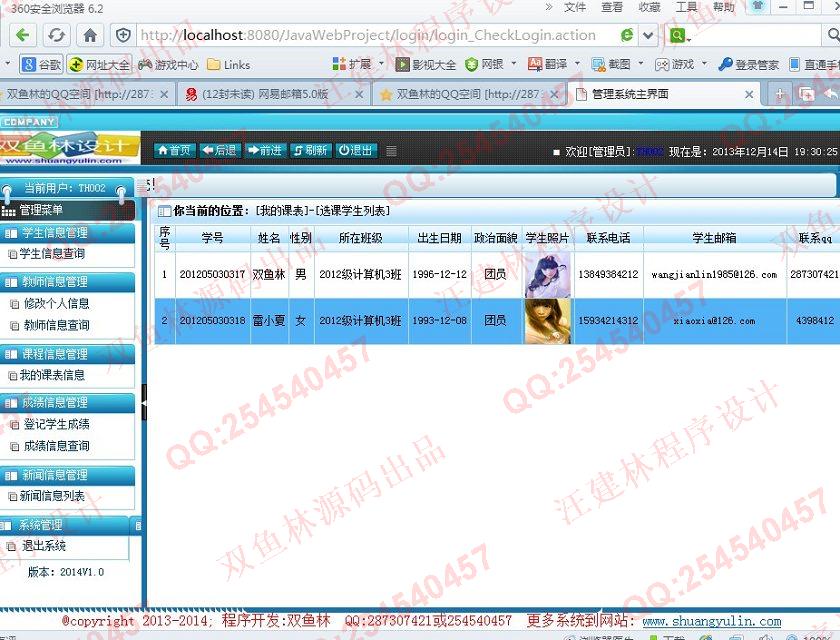The image size is (840, 640).
Task: Open the 截图 screenshot dropdown
Action: [x=617, y=65]
